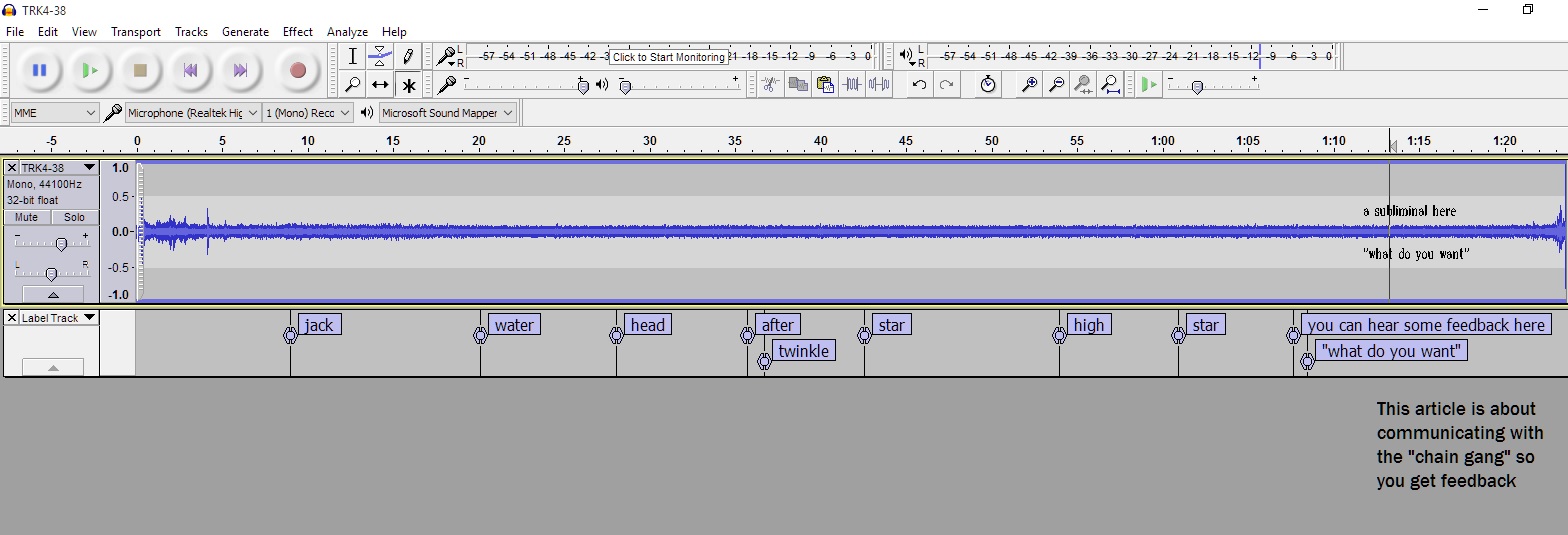Toggle the Multi-Tool asterisk mode
Screen dimensions: 1568x535
pyautogui.click(x=408, y=85)
